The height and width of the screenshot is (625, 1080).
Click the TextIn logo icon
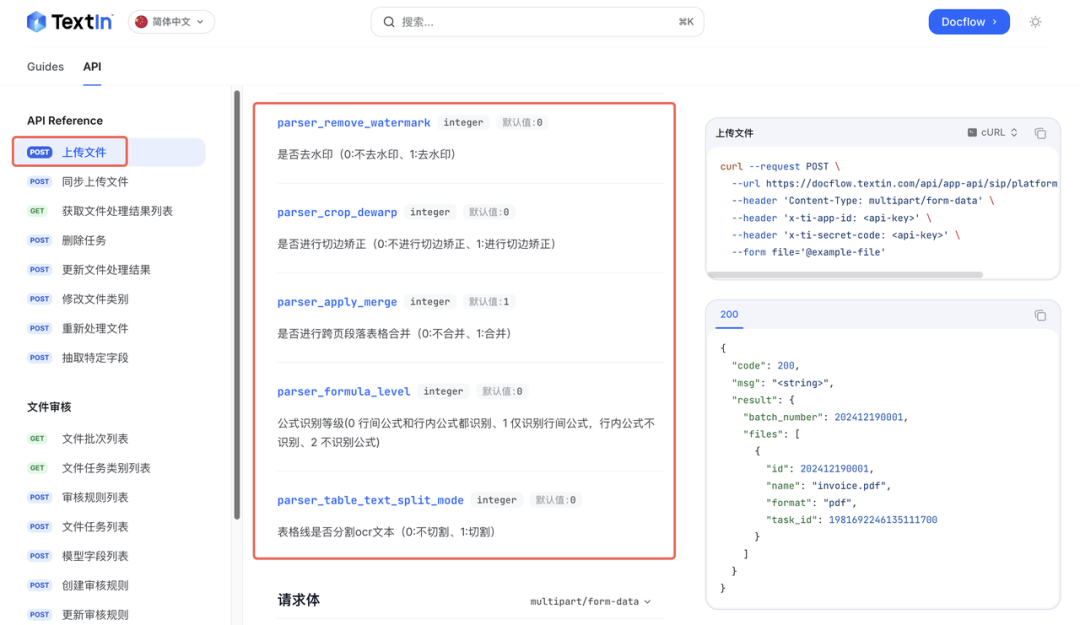point(37,21)
